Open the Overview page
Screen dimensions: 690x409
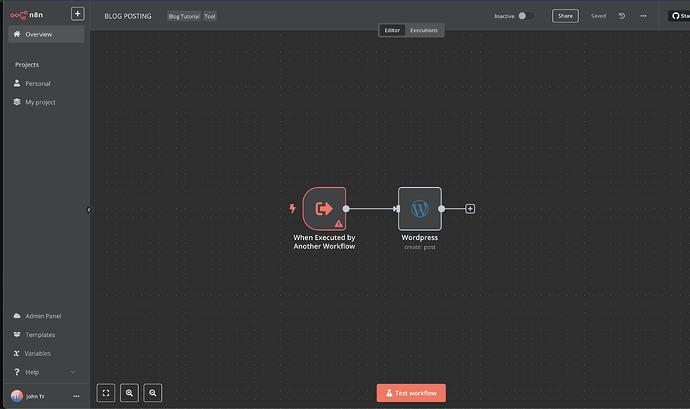pyautogui.click(x=46, y=34)
